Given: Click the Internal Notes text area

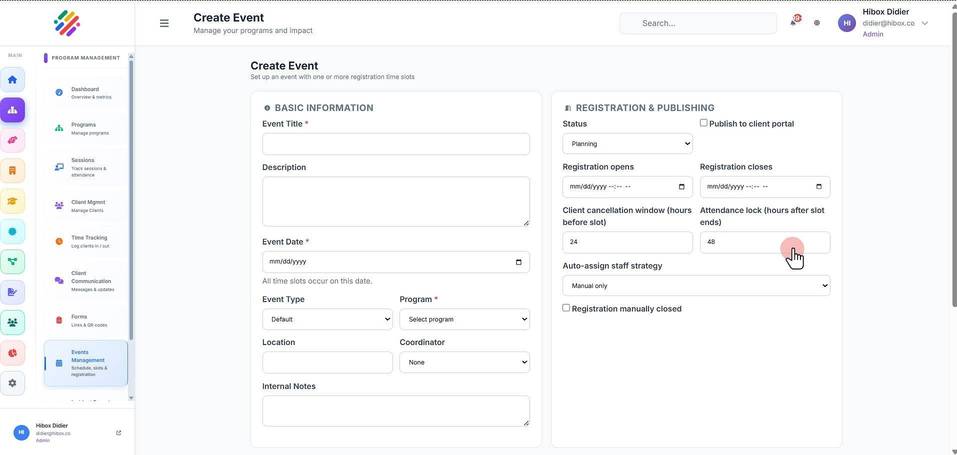Looking at the screenshot, I should coord(396,411).
